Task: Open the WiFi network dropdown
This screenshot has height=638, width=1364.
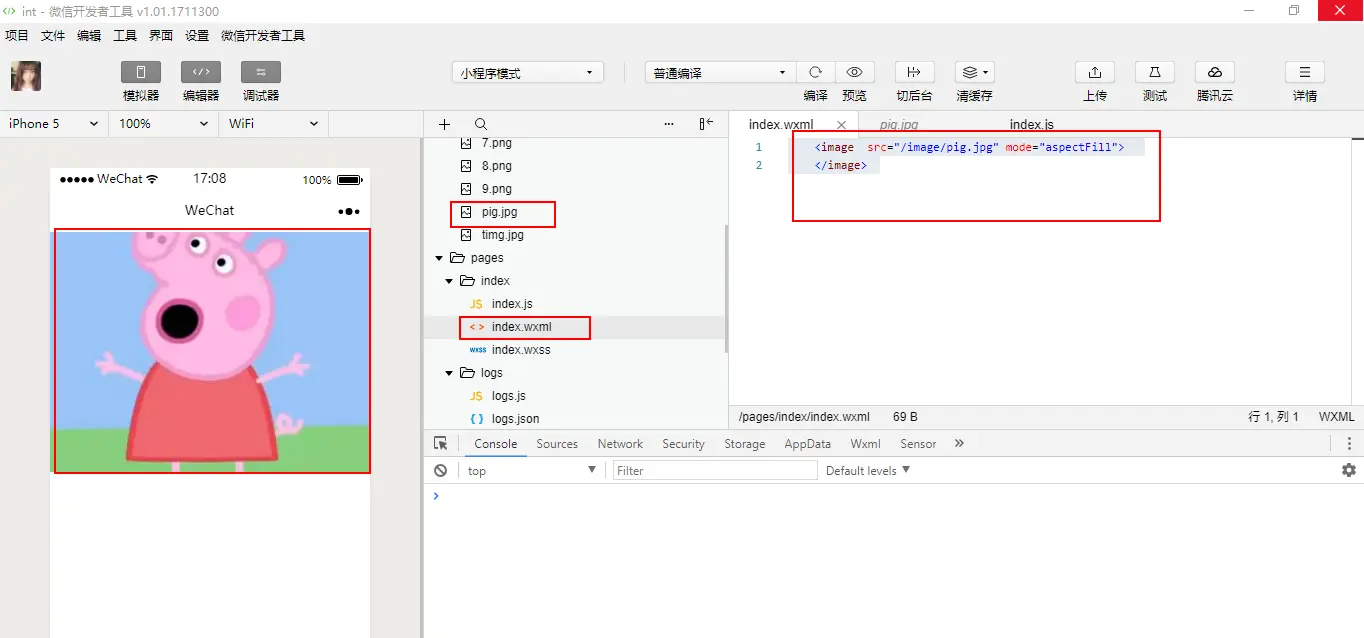Action: pos(273,124)
